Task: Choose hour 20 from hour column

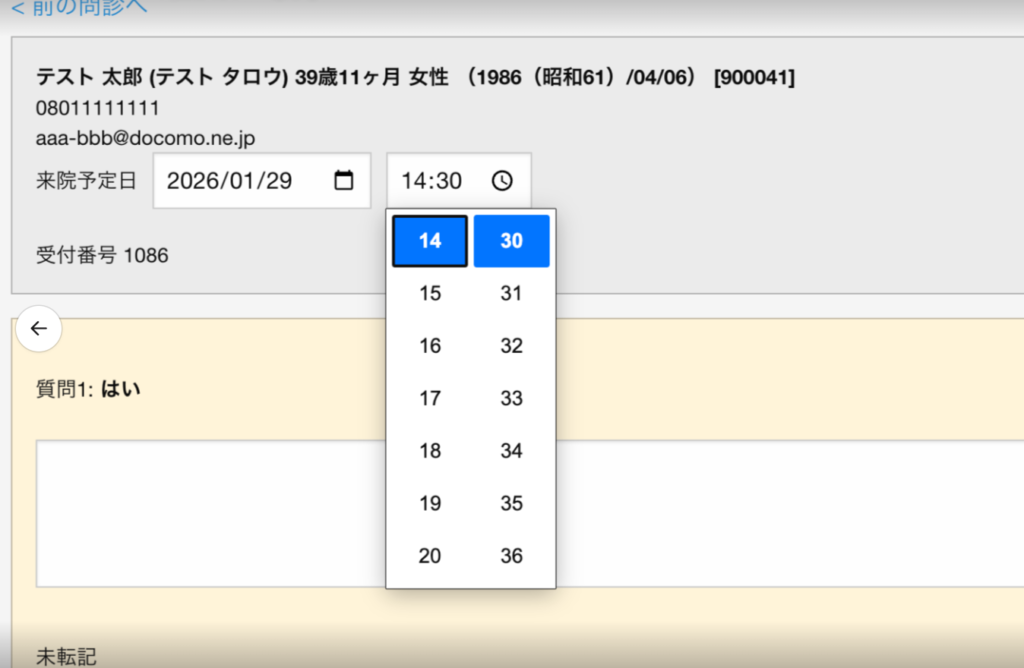Action: click(x=430, y=556)
